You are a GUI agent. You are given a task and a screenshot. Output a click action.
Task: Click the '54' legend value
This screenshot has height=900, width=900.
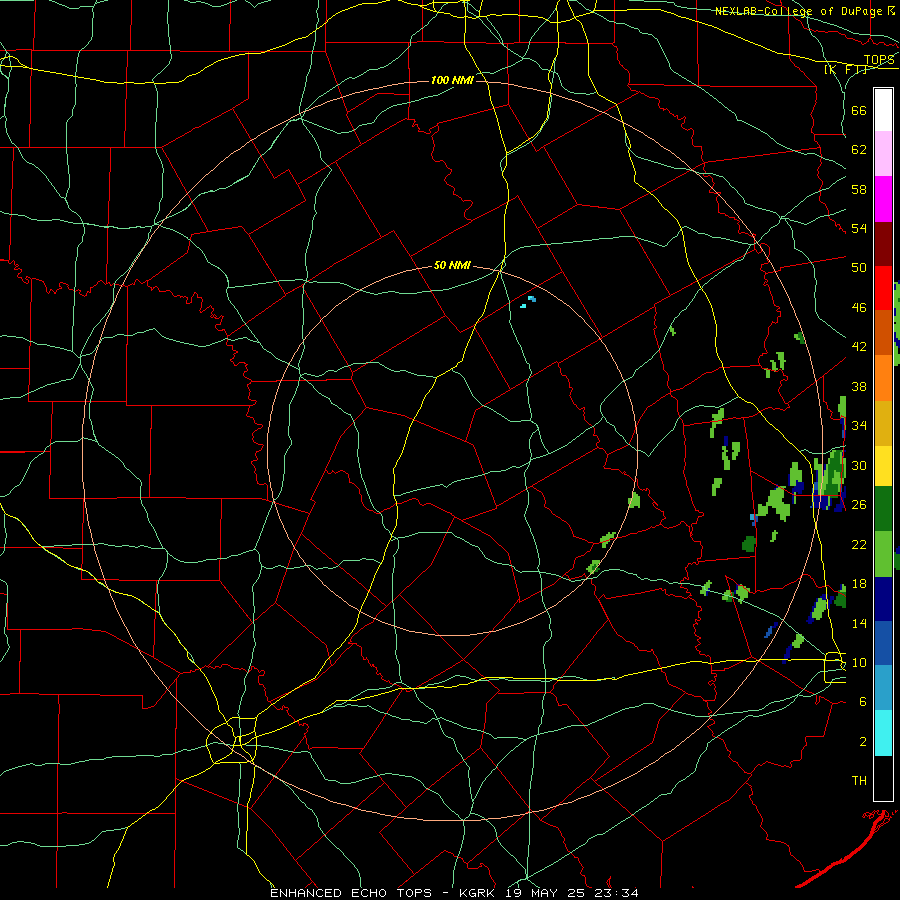[859, 228]
